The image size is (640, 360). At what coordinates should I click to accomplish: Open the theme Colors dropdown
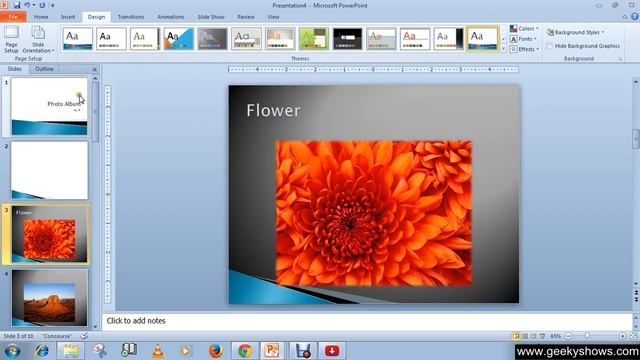click(x=524, y=29)
